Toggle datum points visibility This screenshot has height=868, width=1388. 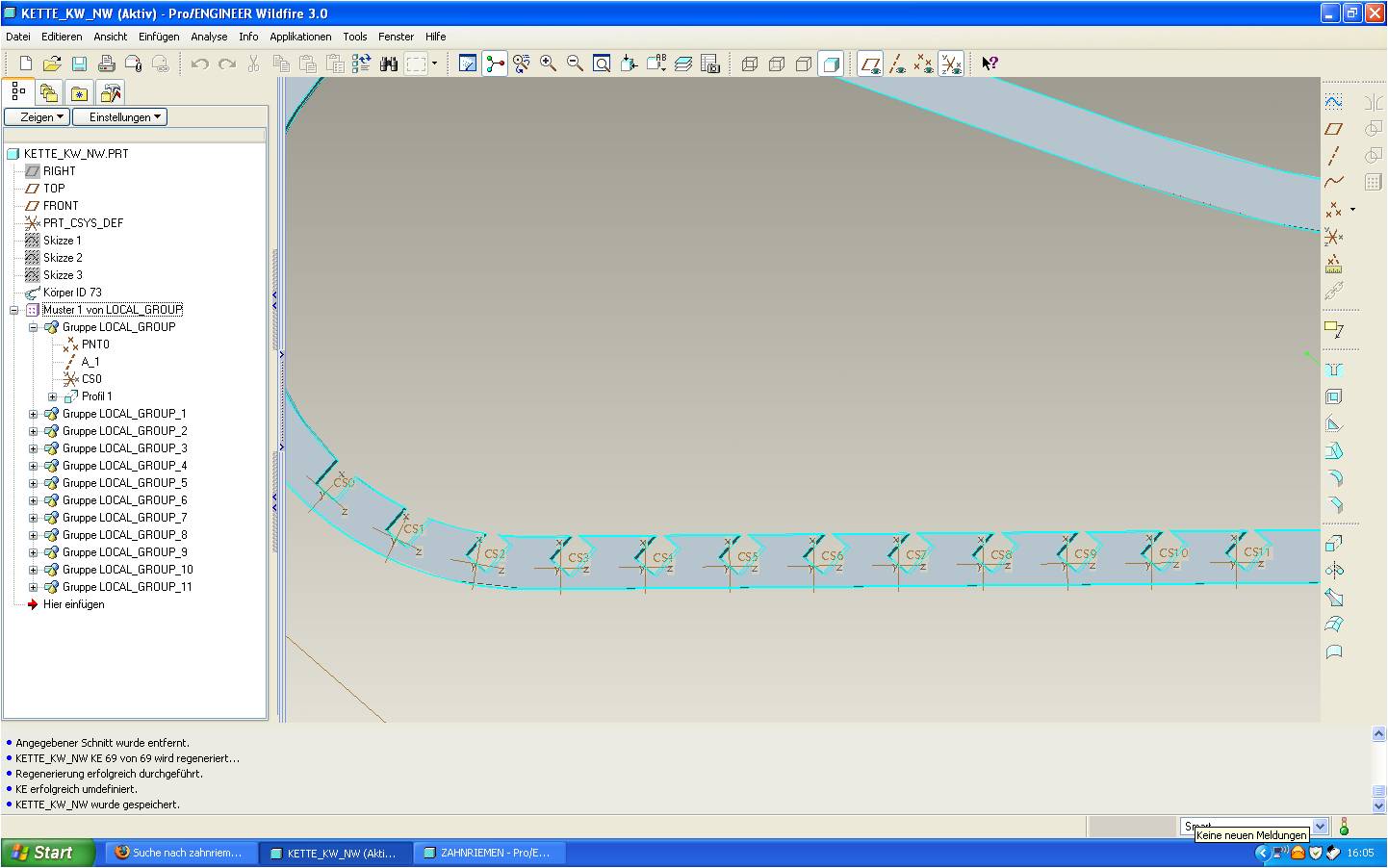pos(924,64)
